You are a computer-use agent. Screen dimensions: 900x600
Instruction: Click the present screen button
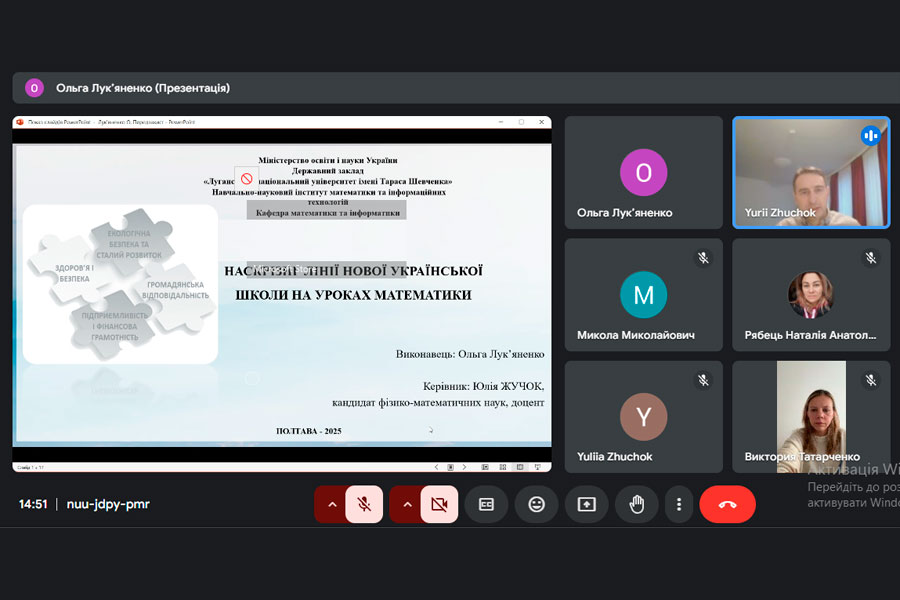tap(587, 504)
